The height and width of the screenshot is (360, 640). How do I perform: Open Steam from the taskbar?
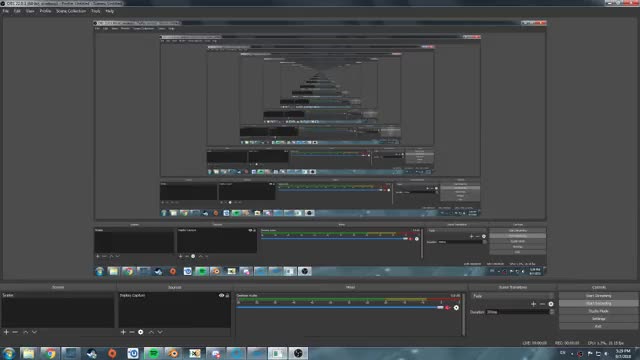pyautogui.click(x=91, y=353)
